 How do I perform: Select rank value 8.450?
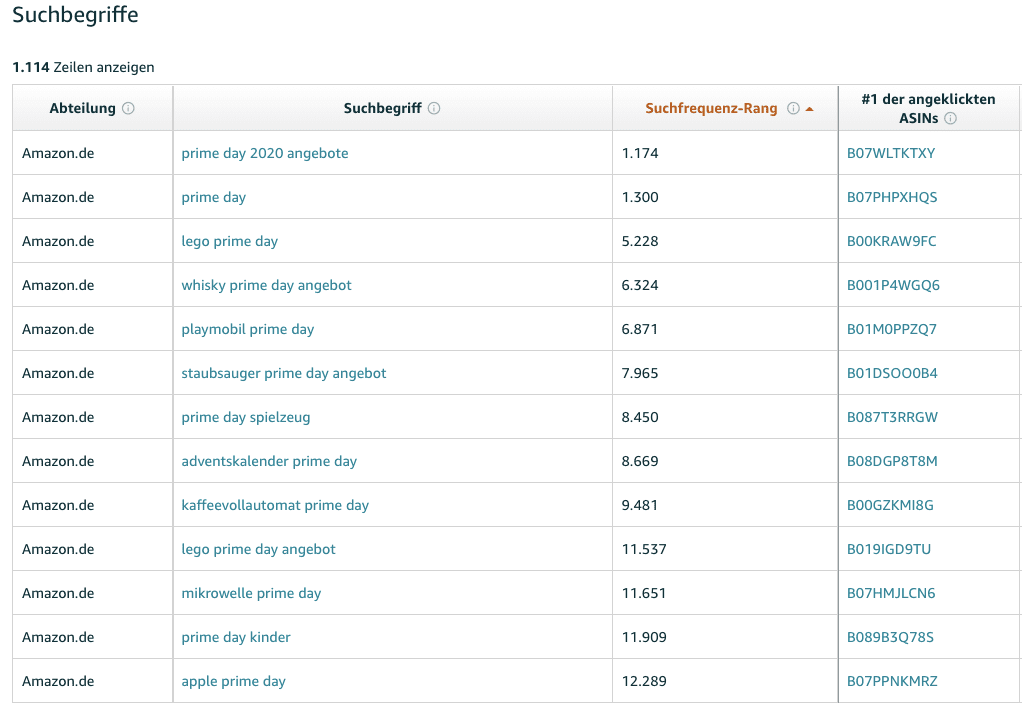tap(639, 417)
